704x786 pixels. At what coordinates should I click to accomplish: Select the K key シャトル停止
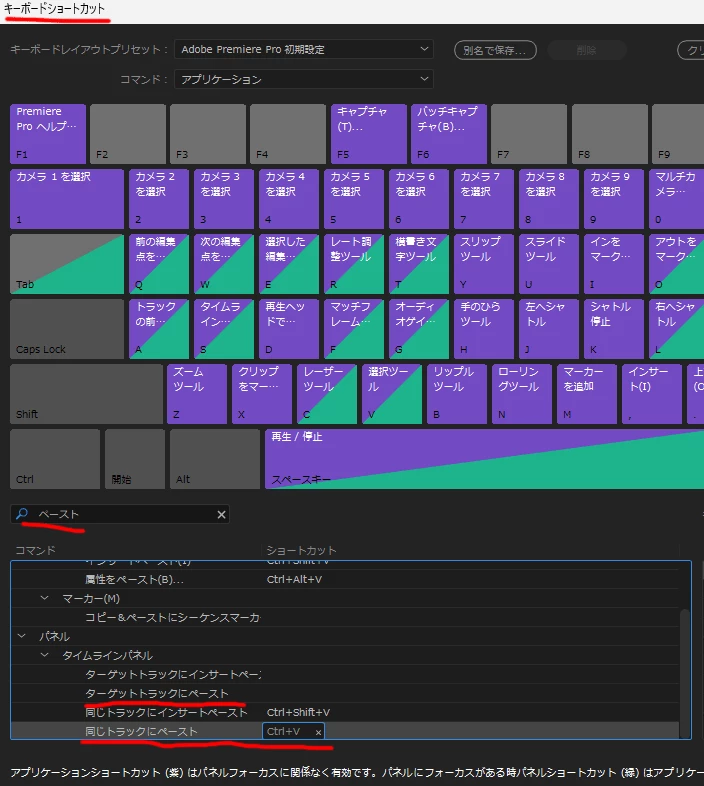click(x=614, y=329)
